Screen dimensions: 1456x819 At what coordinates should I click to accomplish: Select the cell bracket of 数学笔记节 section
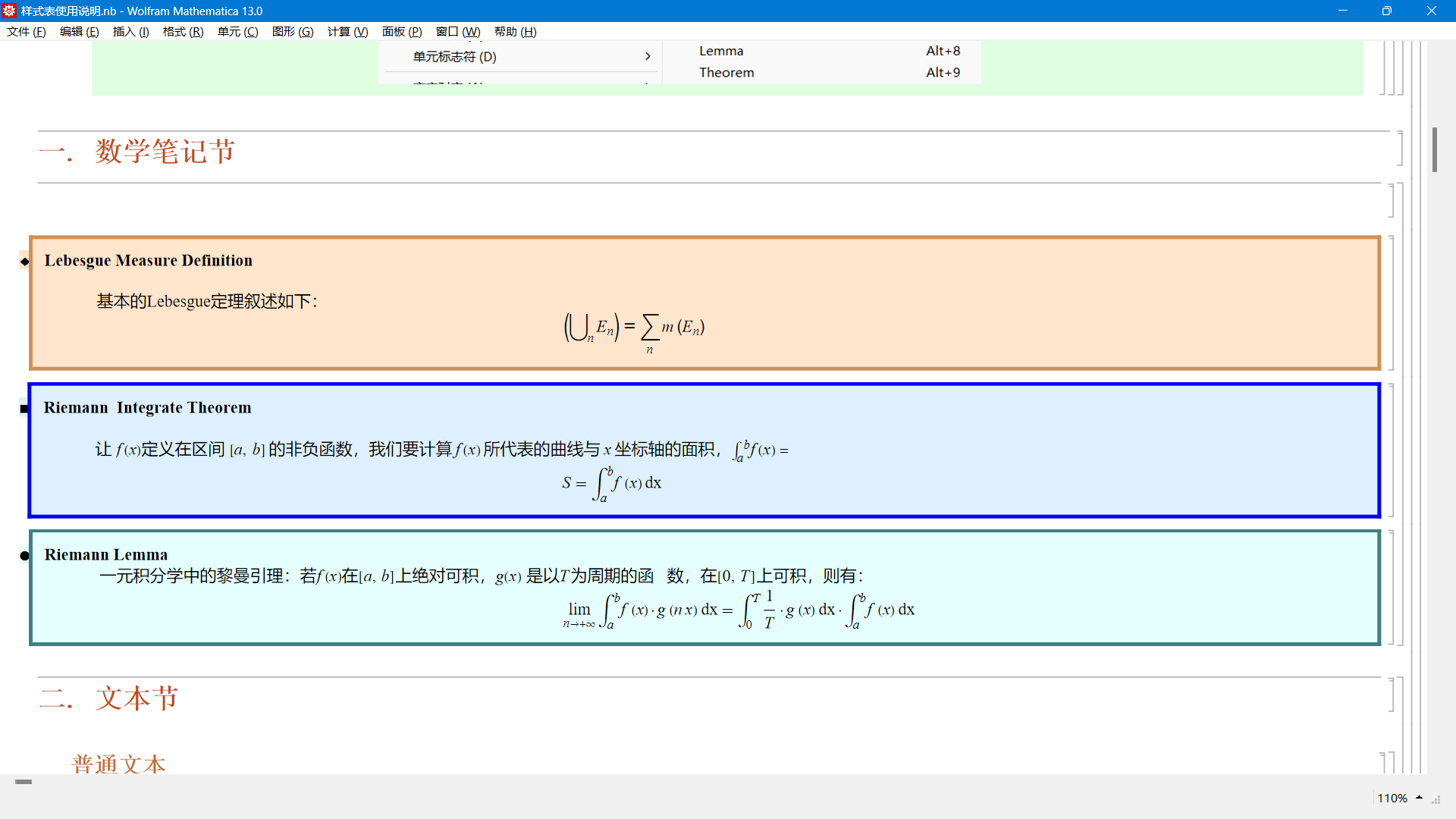(1400, 148)
